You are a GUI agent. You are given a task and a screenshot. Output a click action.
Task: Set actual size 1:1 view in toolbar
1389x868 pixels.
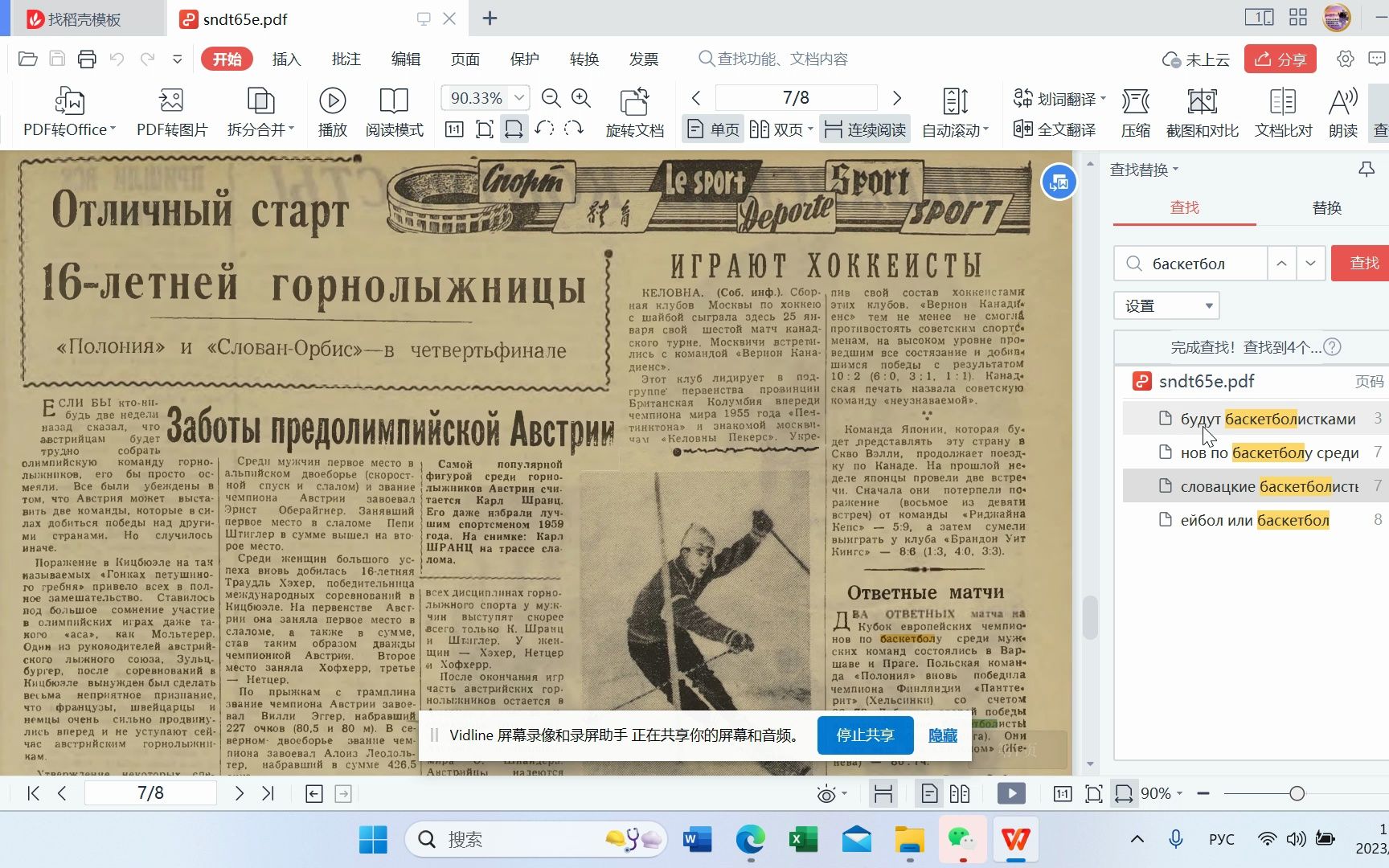point(454,129)
